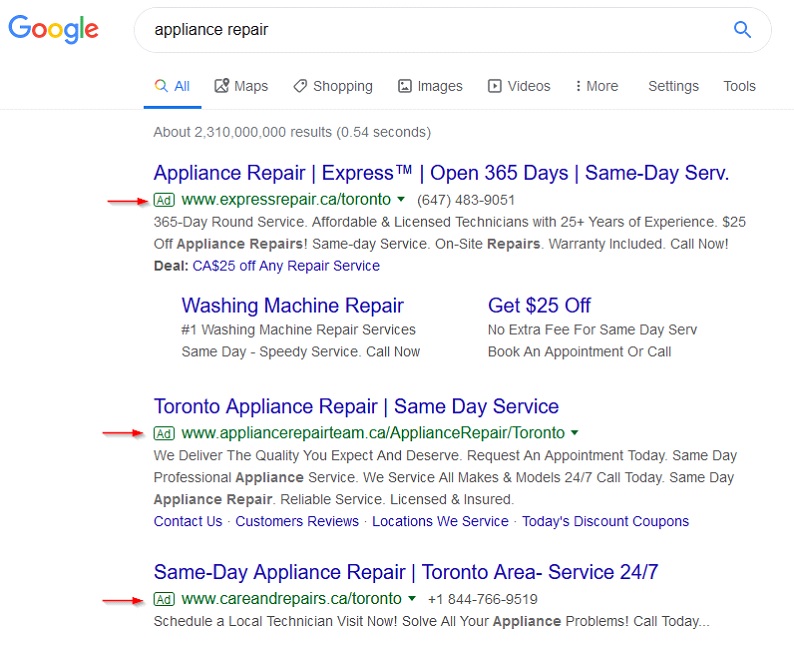Expand dropdown arrow next to appliancerepairteam.ca URL
The image size is (794, 651).
[x=575, y=433]
